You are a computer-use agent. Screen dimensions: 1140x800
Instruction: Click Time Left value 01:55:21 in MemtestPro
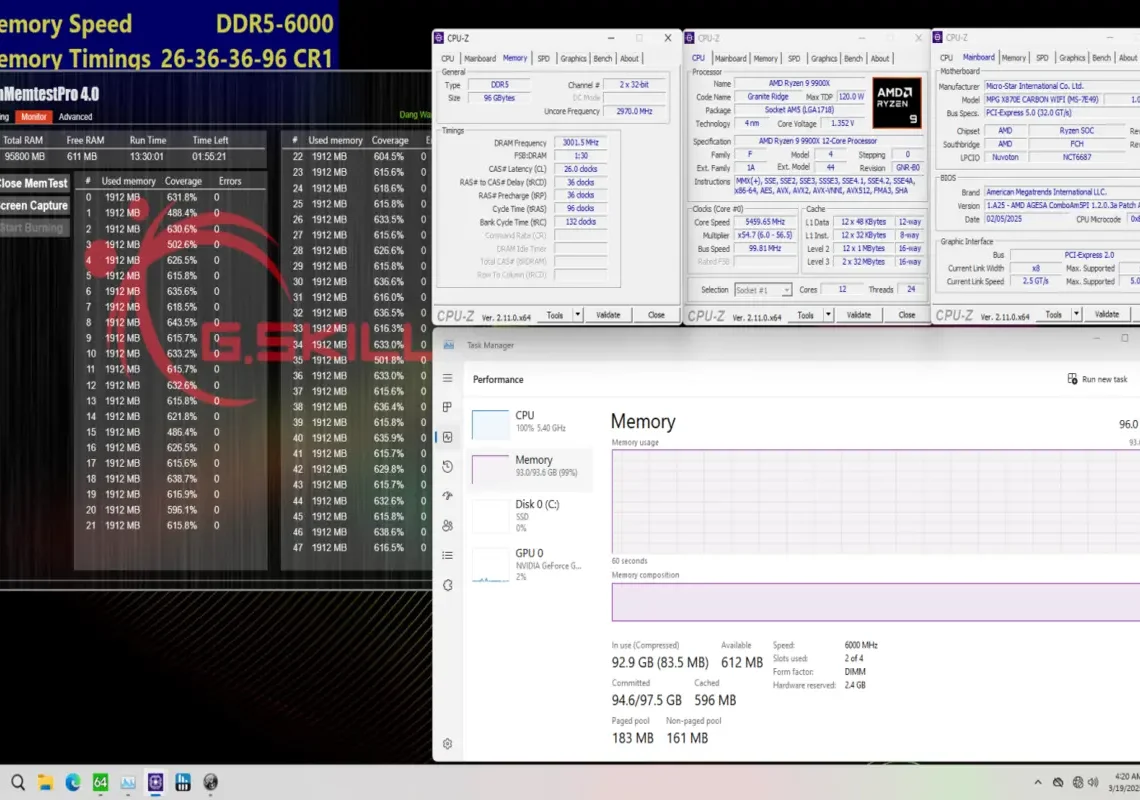click(209, 156)
